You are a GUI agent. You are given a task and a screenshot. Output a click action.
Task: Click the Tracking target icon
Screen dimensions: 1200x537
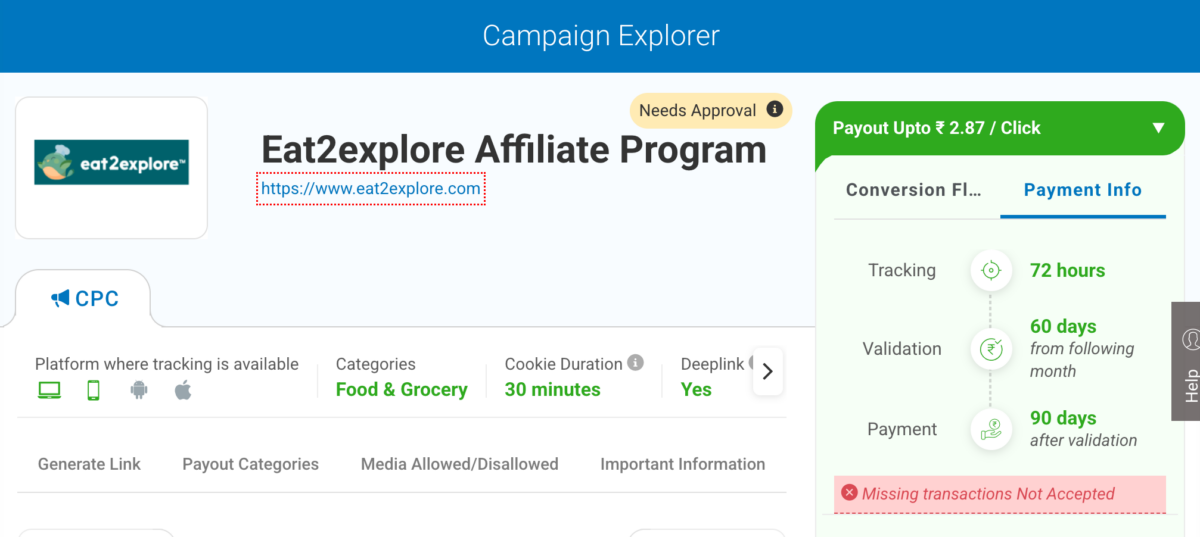tap(991, 270)
